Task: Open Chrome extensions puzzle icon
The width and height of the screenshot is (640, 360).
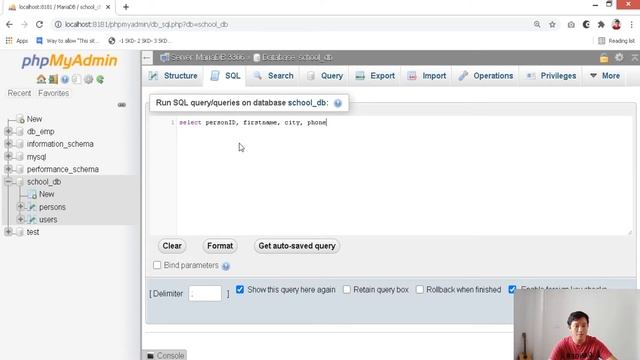Action: pos(601,24)
